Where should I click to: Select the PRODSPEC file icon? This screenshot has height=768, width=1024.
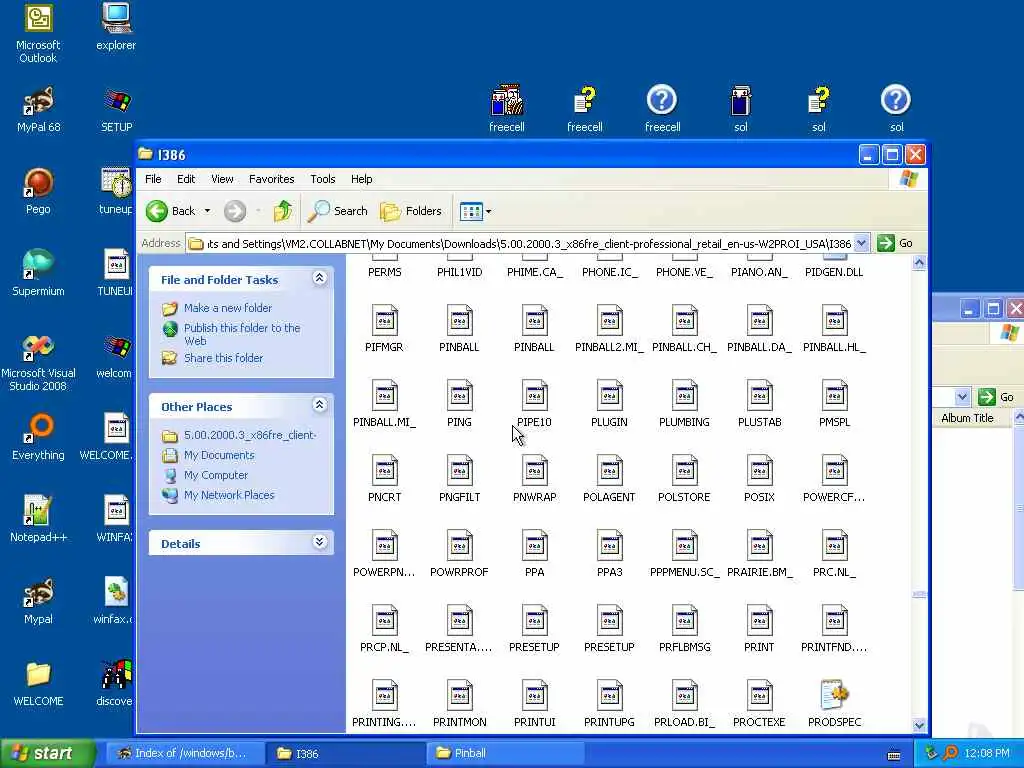(835, 696)
